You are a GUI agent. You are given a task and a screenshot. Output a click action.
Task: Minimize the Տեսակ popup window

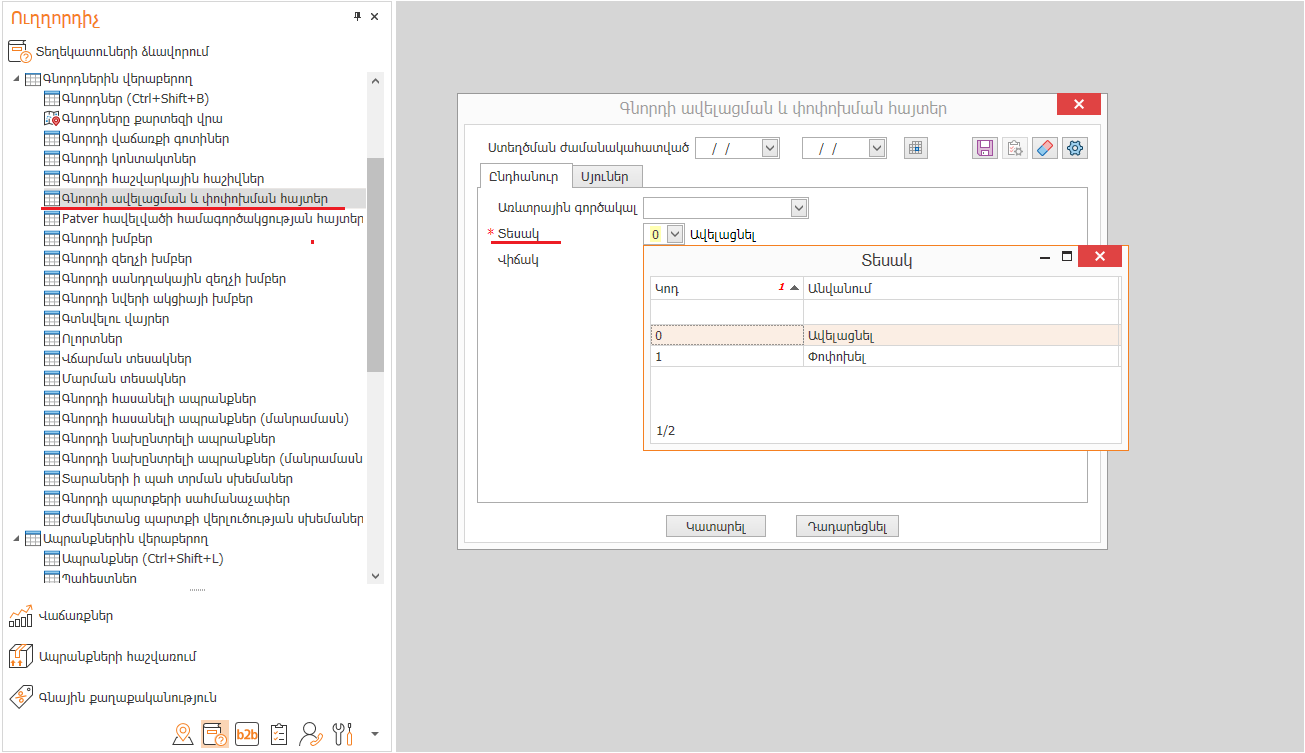(1045, 258)
